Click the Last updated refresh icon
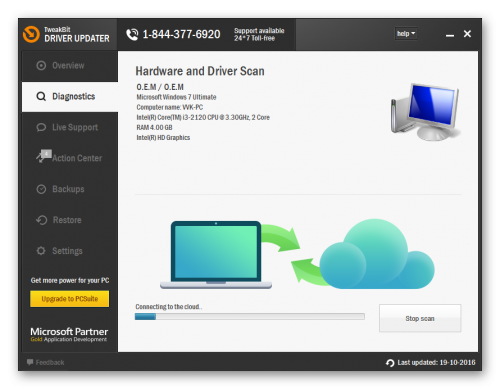Viewport: 500px width, 389px height. tap(390, 363)
